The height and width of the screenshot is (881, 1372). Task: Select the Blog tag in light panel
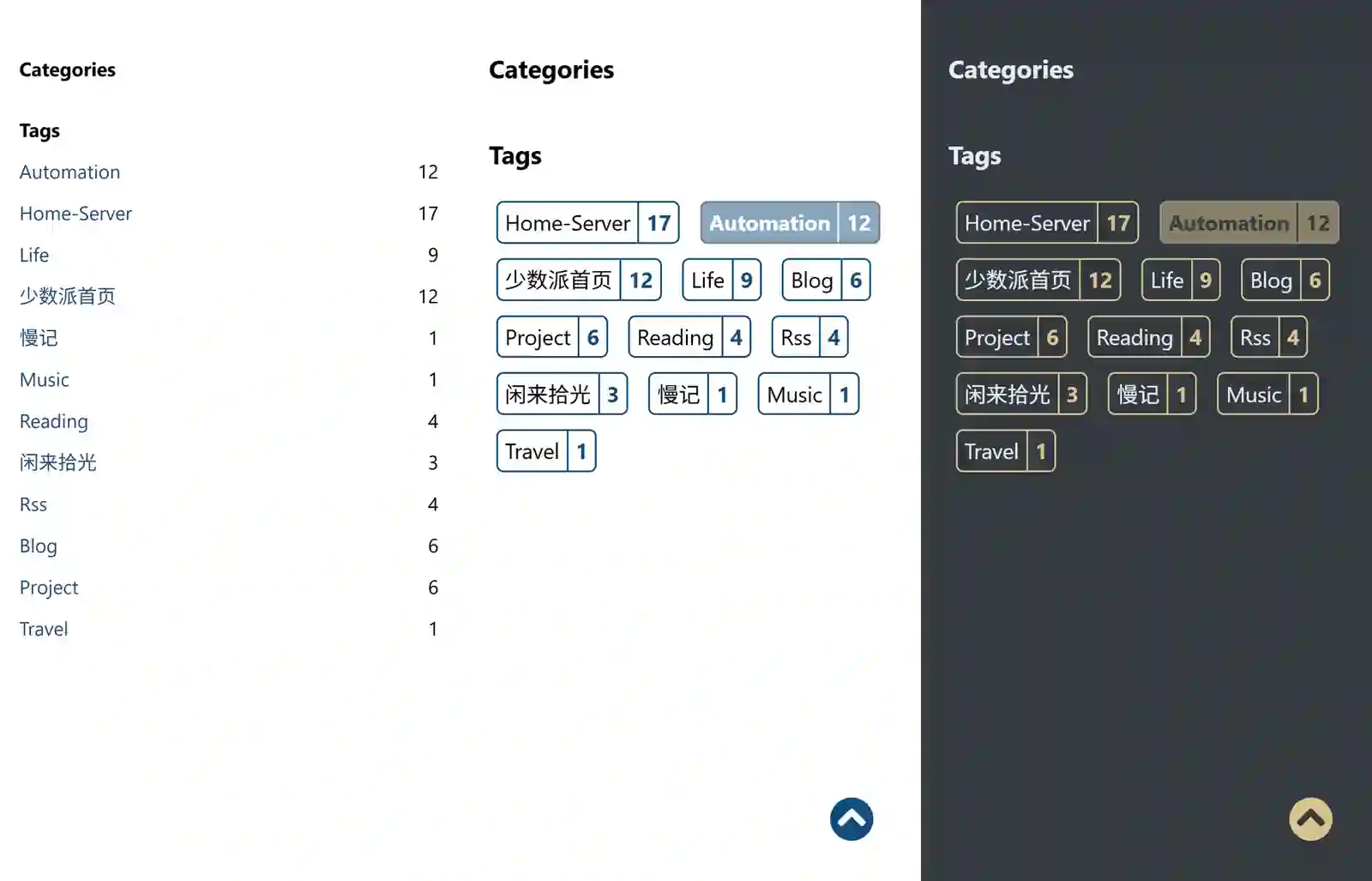point(825,281)
